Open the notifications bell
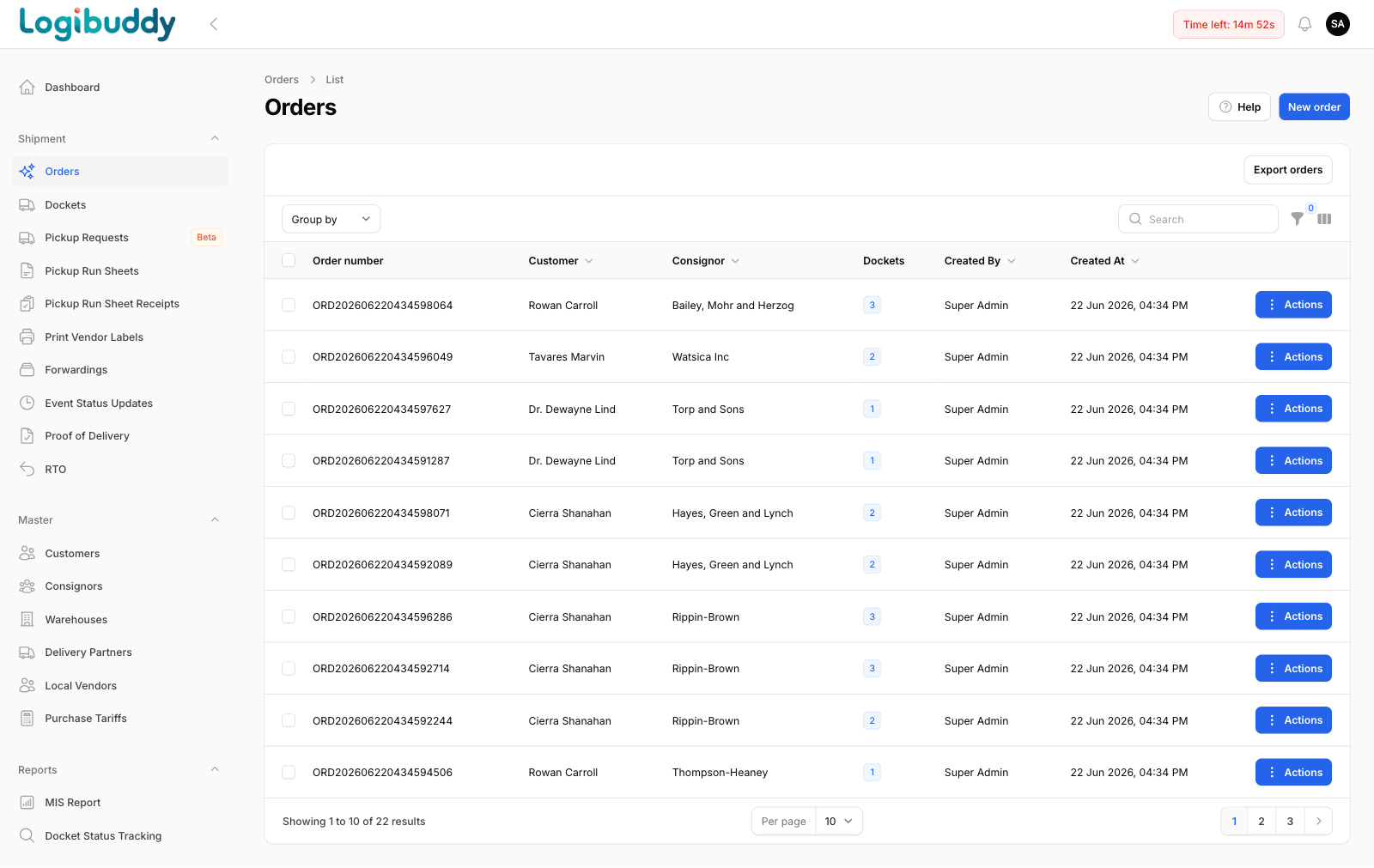 click(x=1304, y=24)
